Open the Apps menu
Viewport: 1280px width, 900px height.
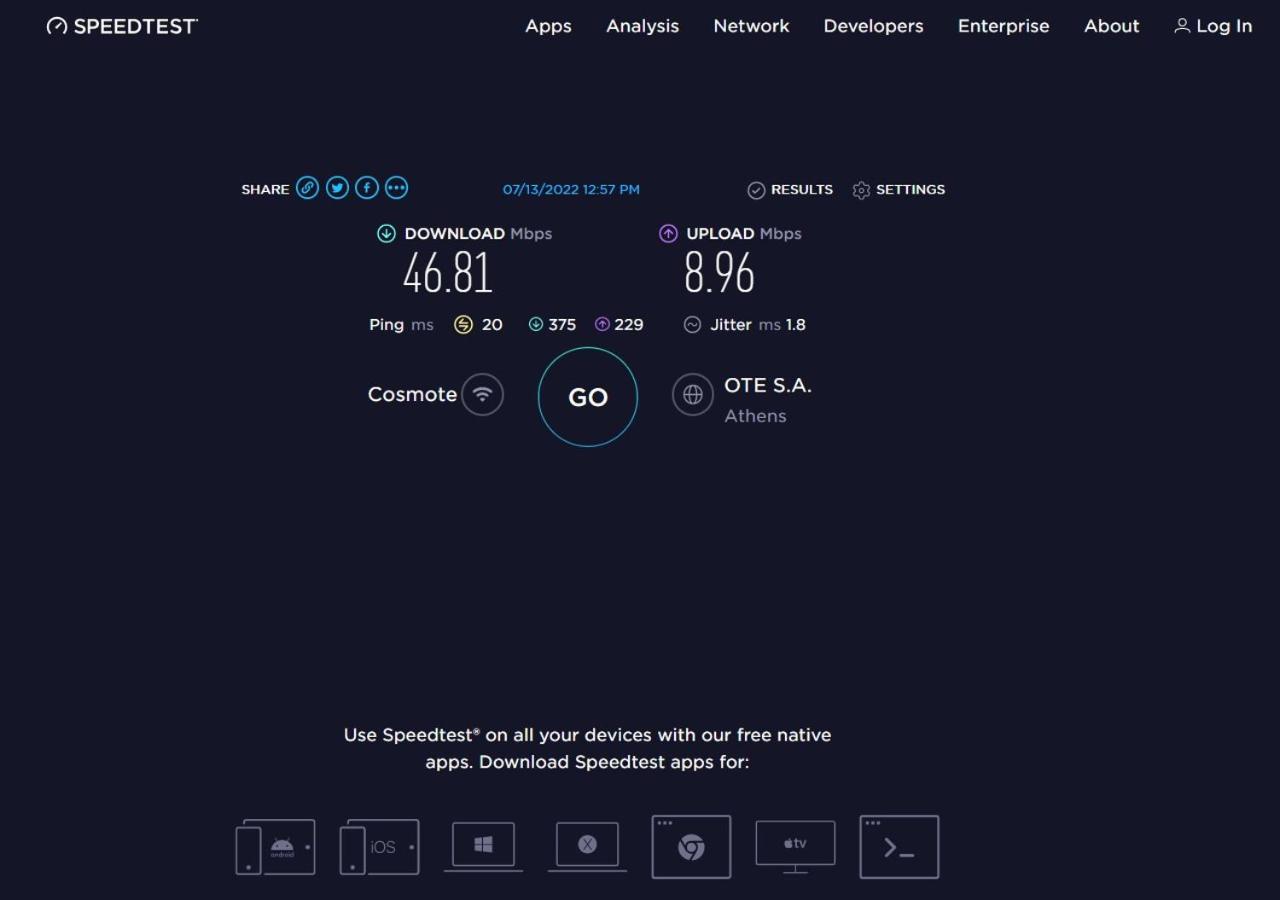[x=548, y=26]
